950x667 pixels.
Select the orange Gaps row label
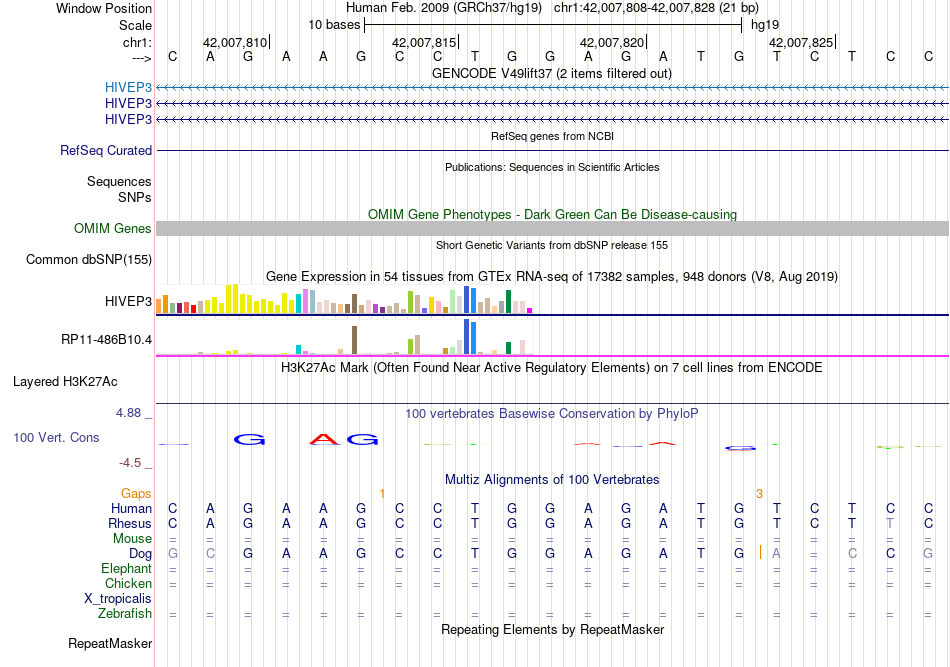coord(136,493)
